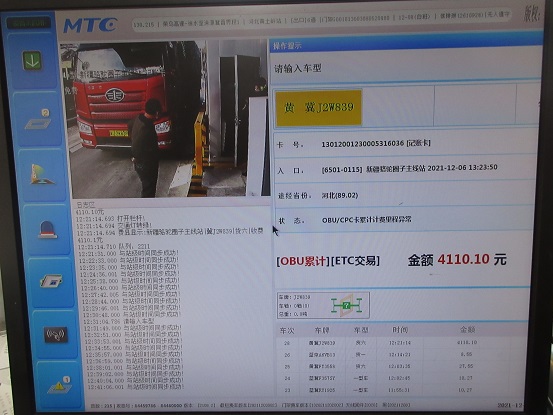The width and height of the screenshot is (553, 415).
Task: Click the ETC antenna signal icon
Action: (56, 335)
